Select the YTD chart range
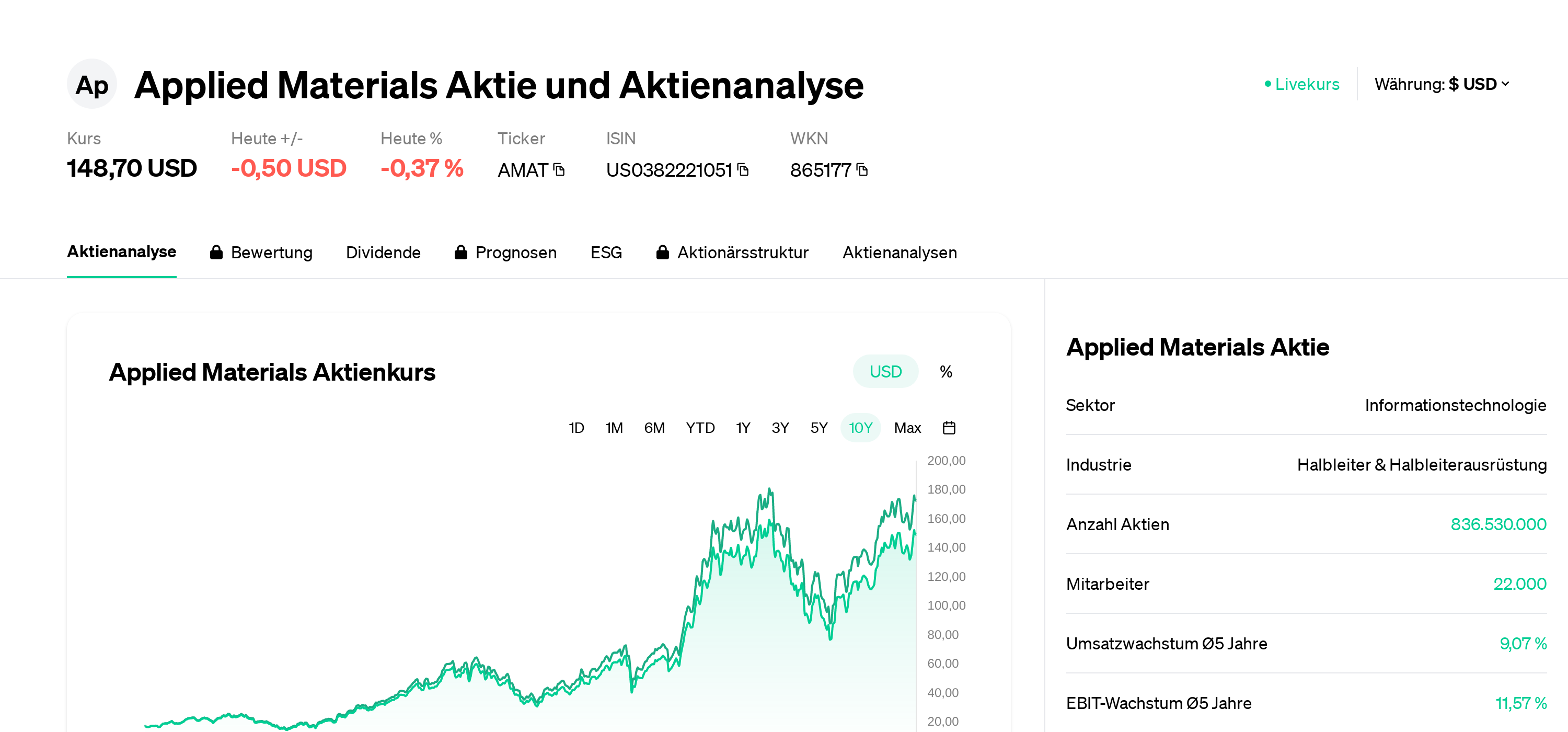This screenshot has height=732, width=1568. 700,428
